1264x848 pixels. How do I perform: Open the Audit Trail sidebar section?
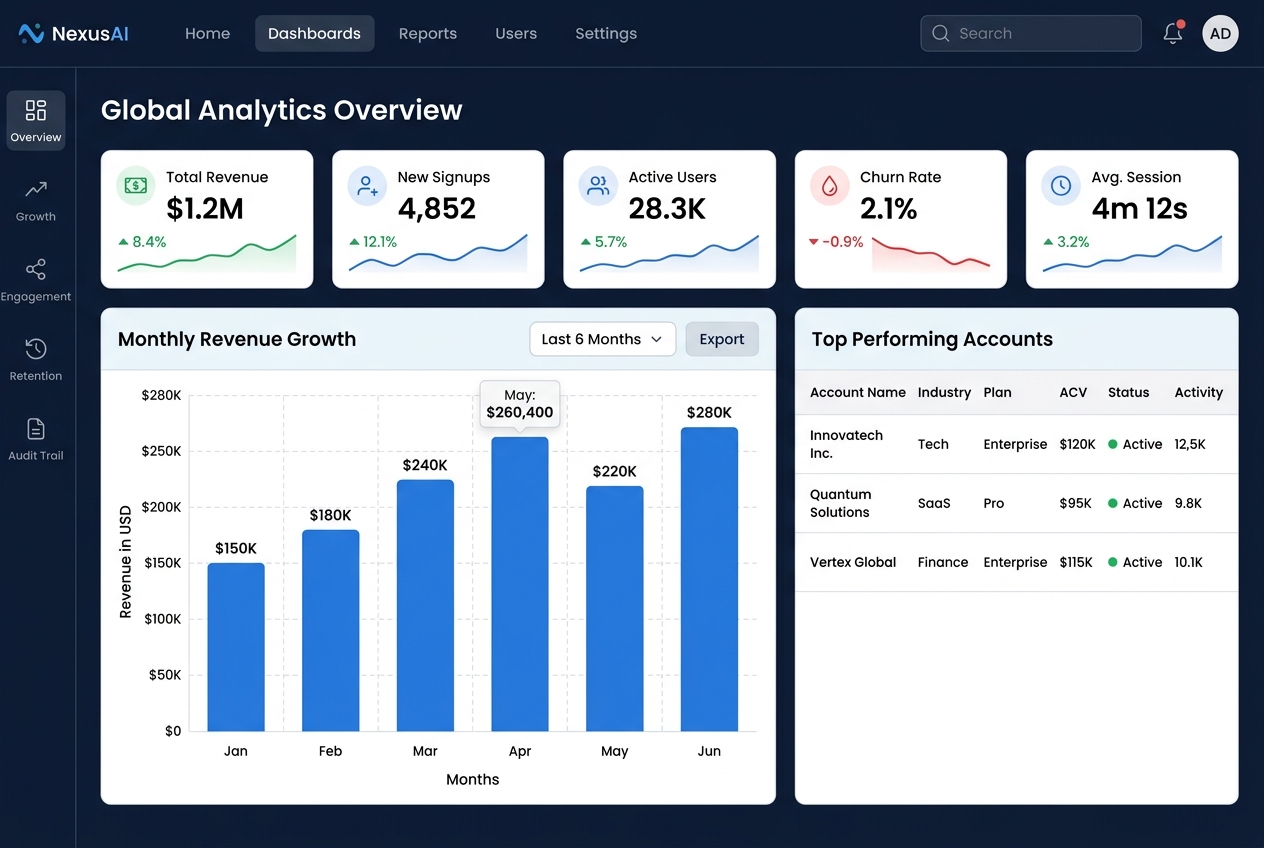tap(36, 439)
